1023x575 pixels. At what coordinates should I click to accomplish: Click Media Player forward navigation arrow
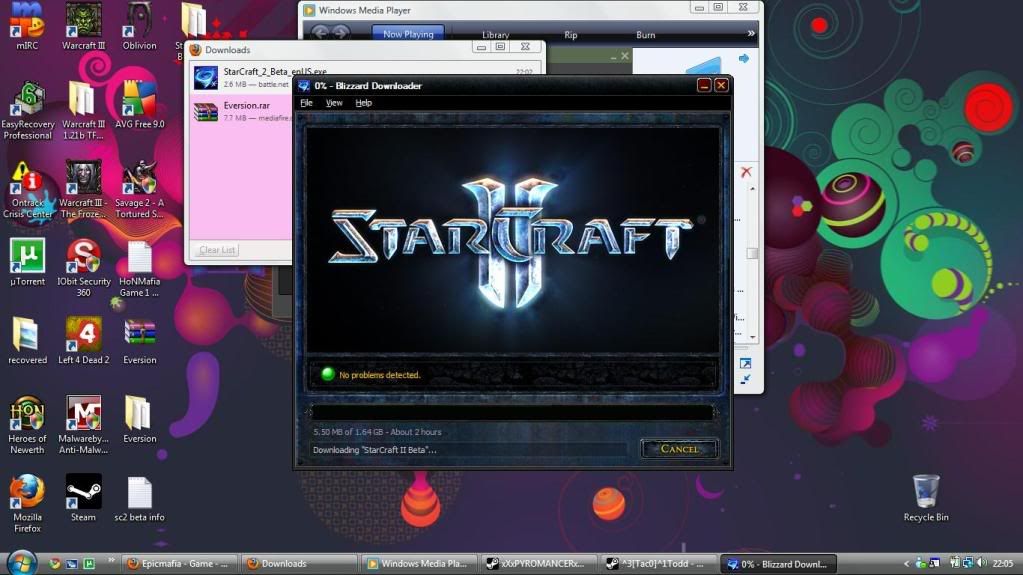[x=341, y=32]
